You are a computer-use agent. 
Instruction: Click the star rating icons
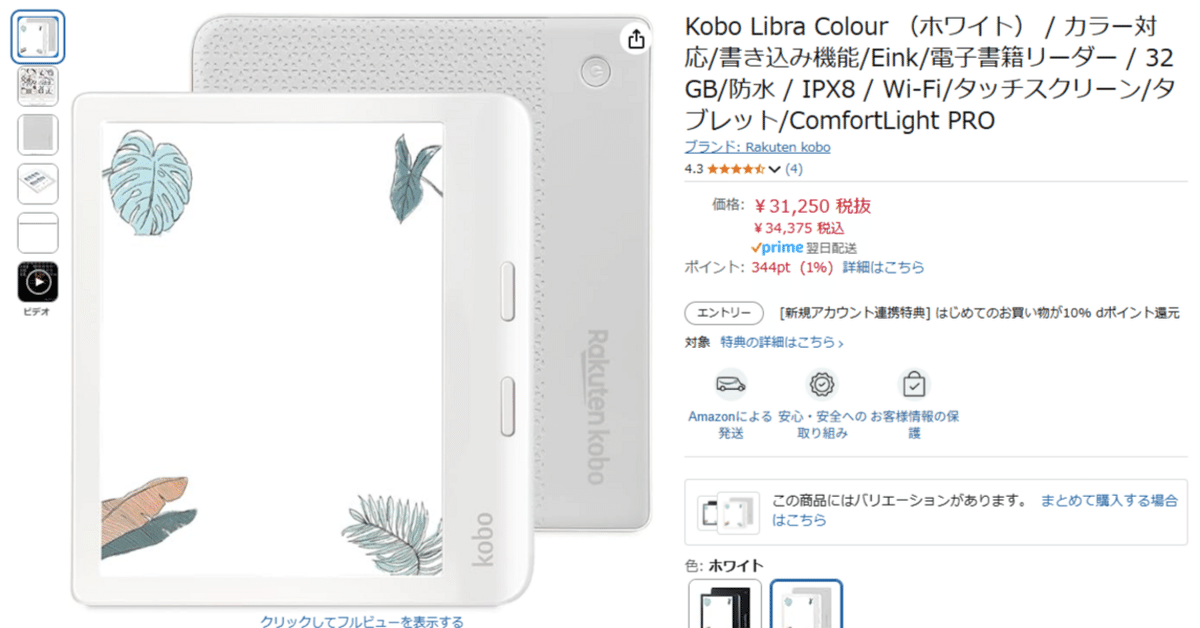[x=736, y=169]
